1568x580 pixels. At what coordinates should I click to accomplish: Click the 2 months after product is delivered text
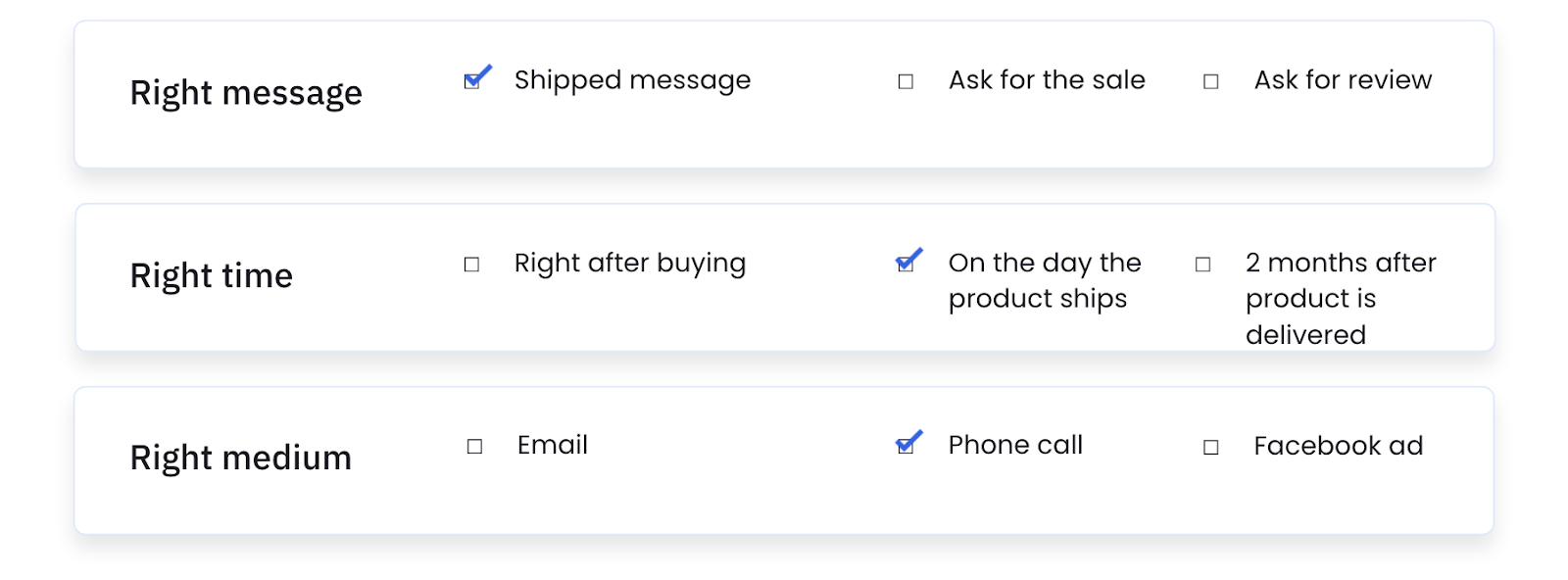(x=1340, y=298)
